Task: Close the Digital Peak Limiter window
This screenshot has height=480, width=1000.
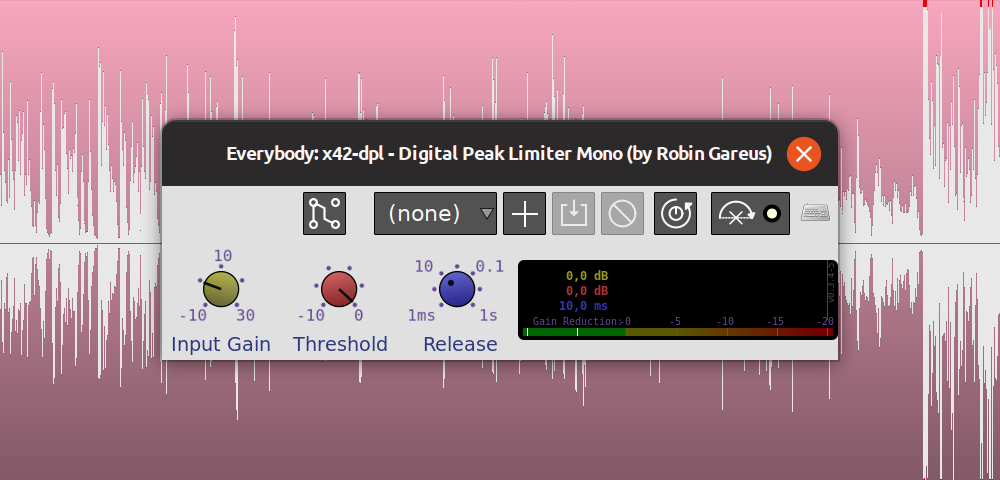Action: click(804, 154)
